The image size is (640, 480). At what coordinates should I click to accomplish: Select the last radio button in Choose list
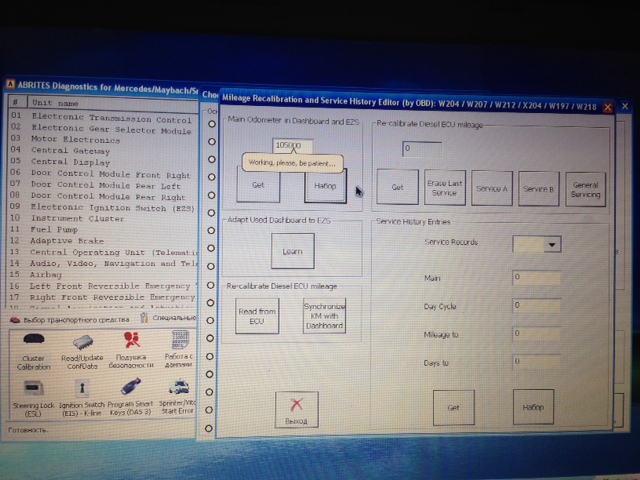tap(209, 428)
